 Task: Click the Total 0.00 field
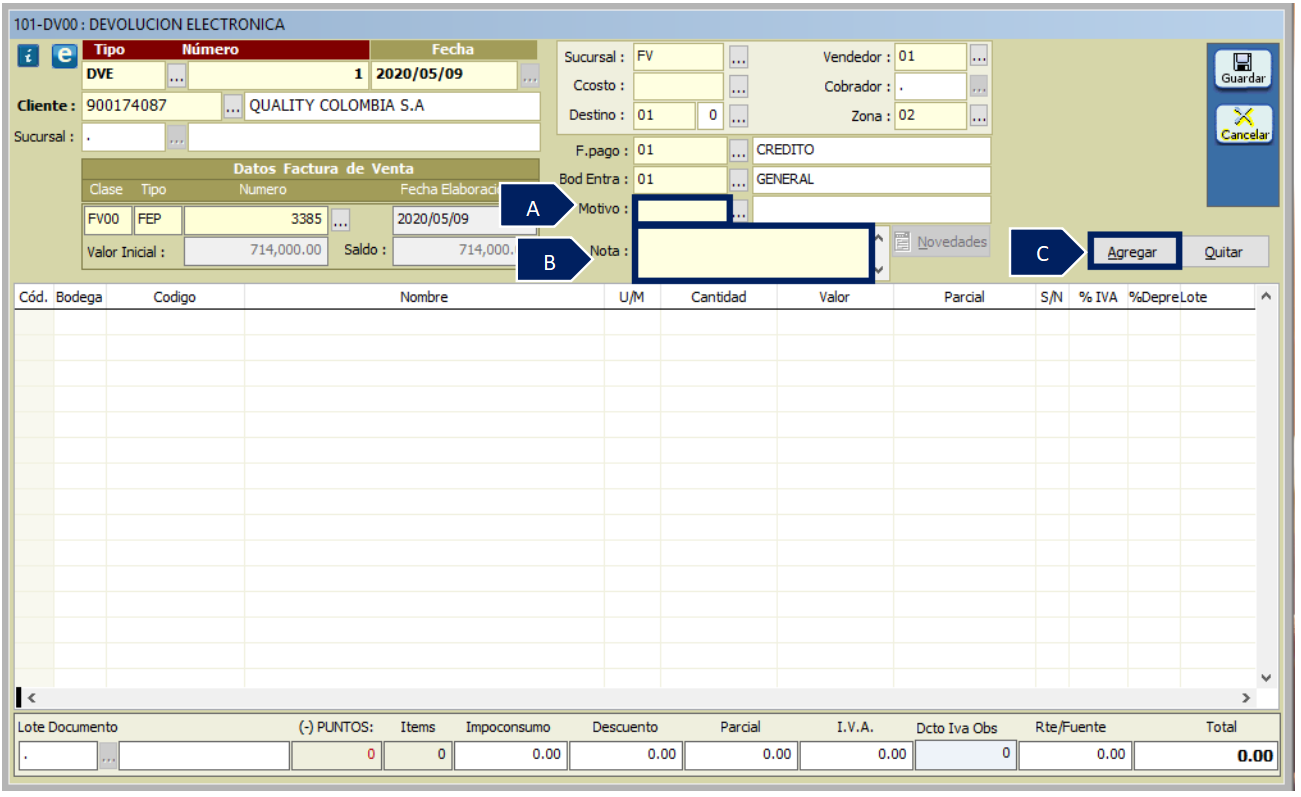[x=1207, y=756]
